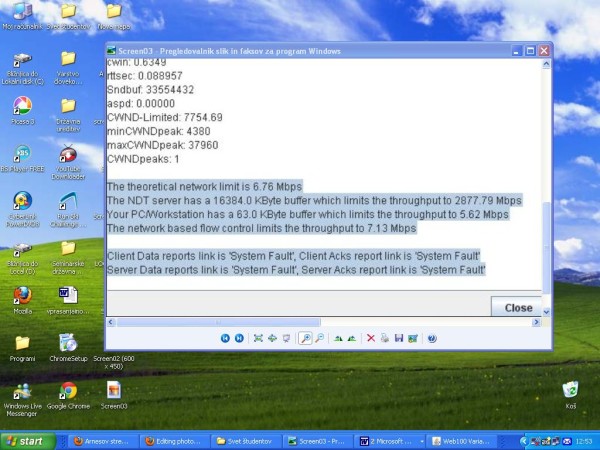The height and width of the screenshot is (450, 600).
Task: Open the viewer Help icon
Action: tap(431, 338)
